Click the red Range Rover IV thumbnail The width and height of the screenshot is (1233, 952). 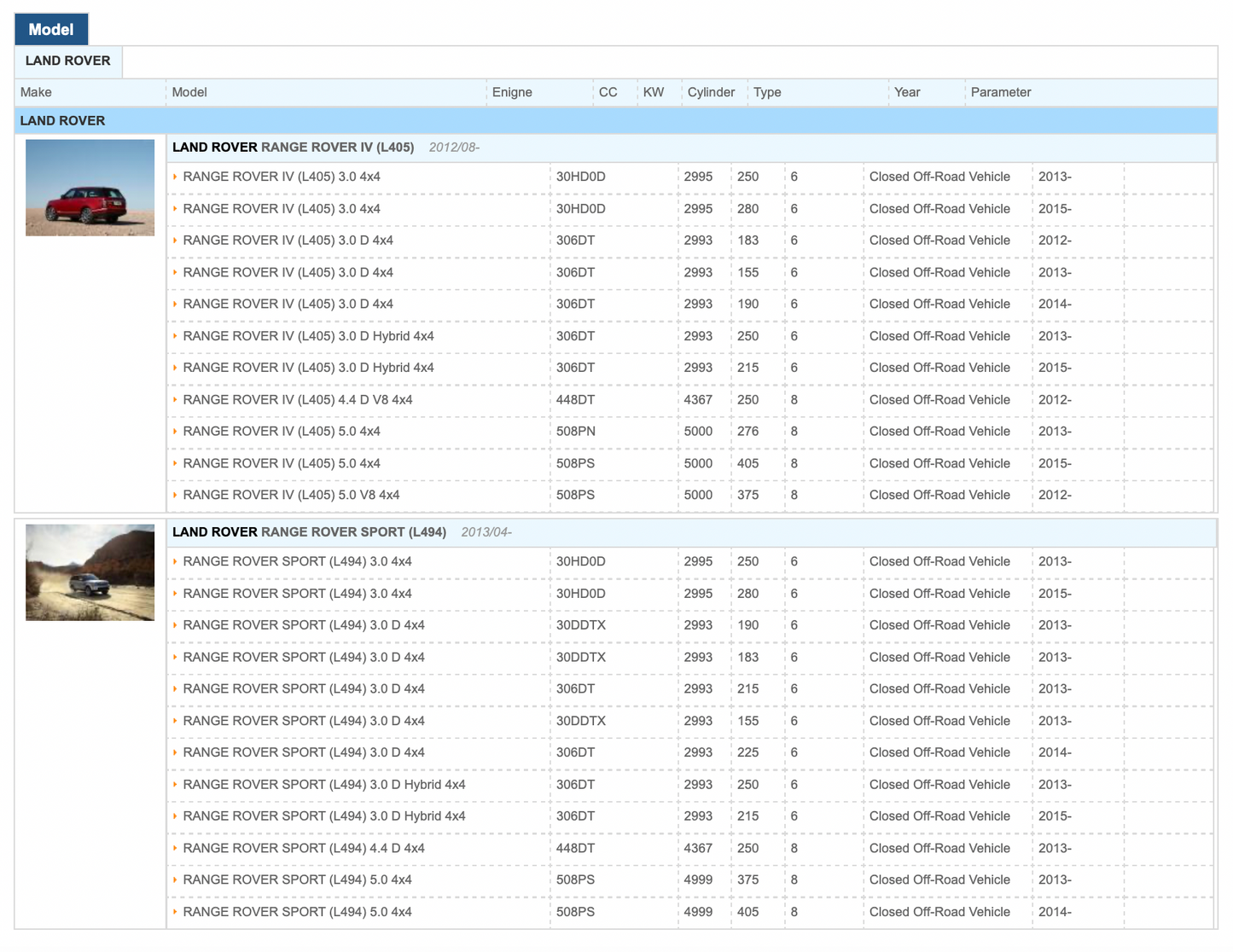pyautogui.click(x=90, y=188)
